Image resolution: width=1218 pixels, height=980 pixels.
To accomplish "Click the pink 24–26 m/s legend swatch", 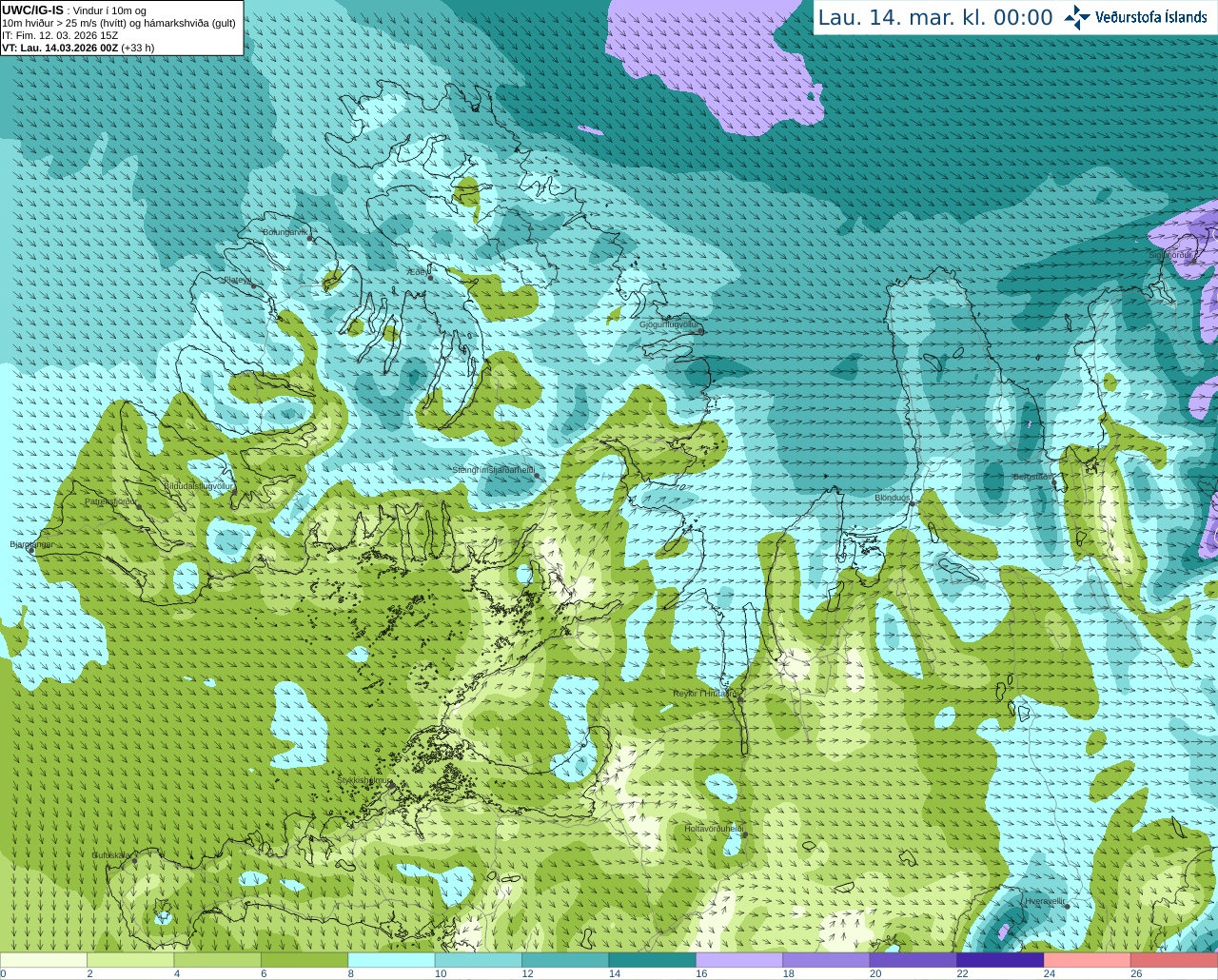I will pyautogui.click(x=1088, y=960).
